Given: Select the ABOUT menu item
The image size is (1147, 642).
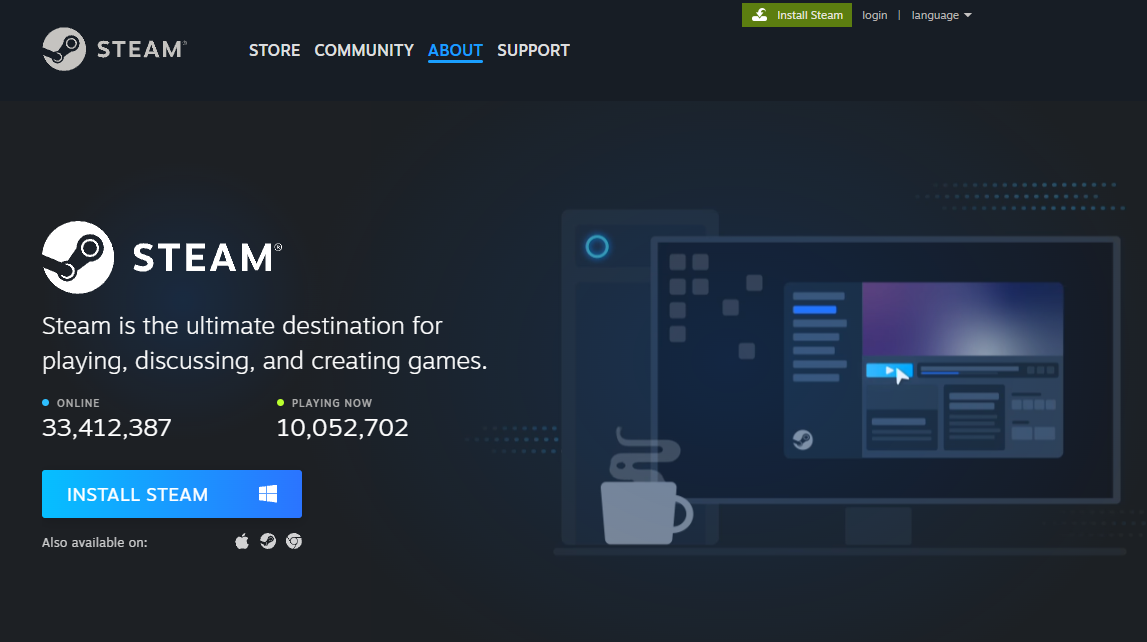Looking at the screenshot, I should (455, 50).
